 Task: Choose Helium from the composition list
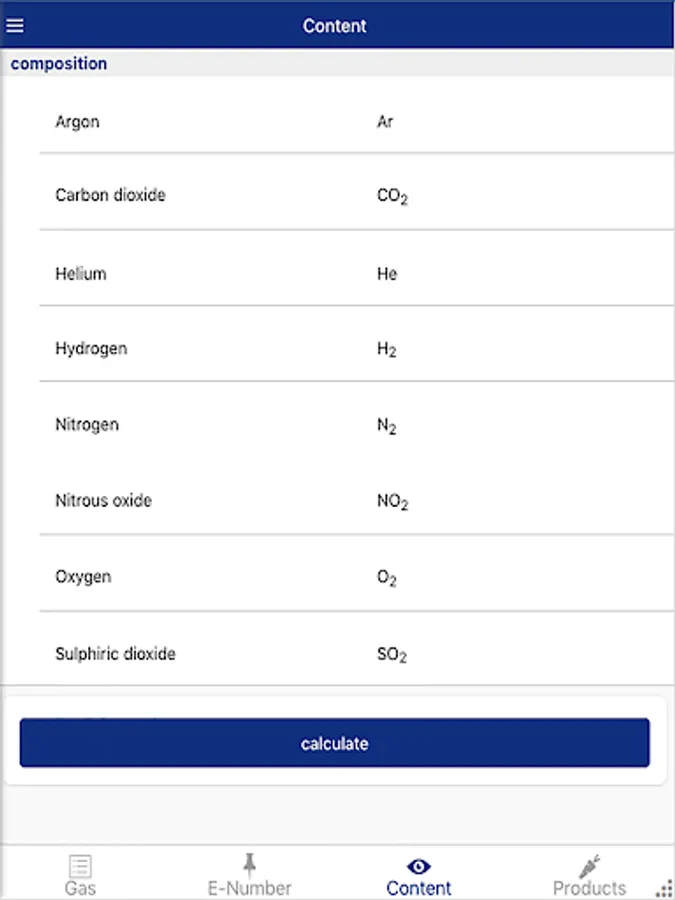coord(338,273)
